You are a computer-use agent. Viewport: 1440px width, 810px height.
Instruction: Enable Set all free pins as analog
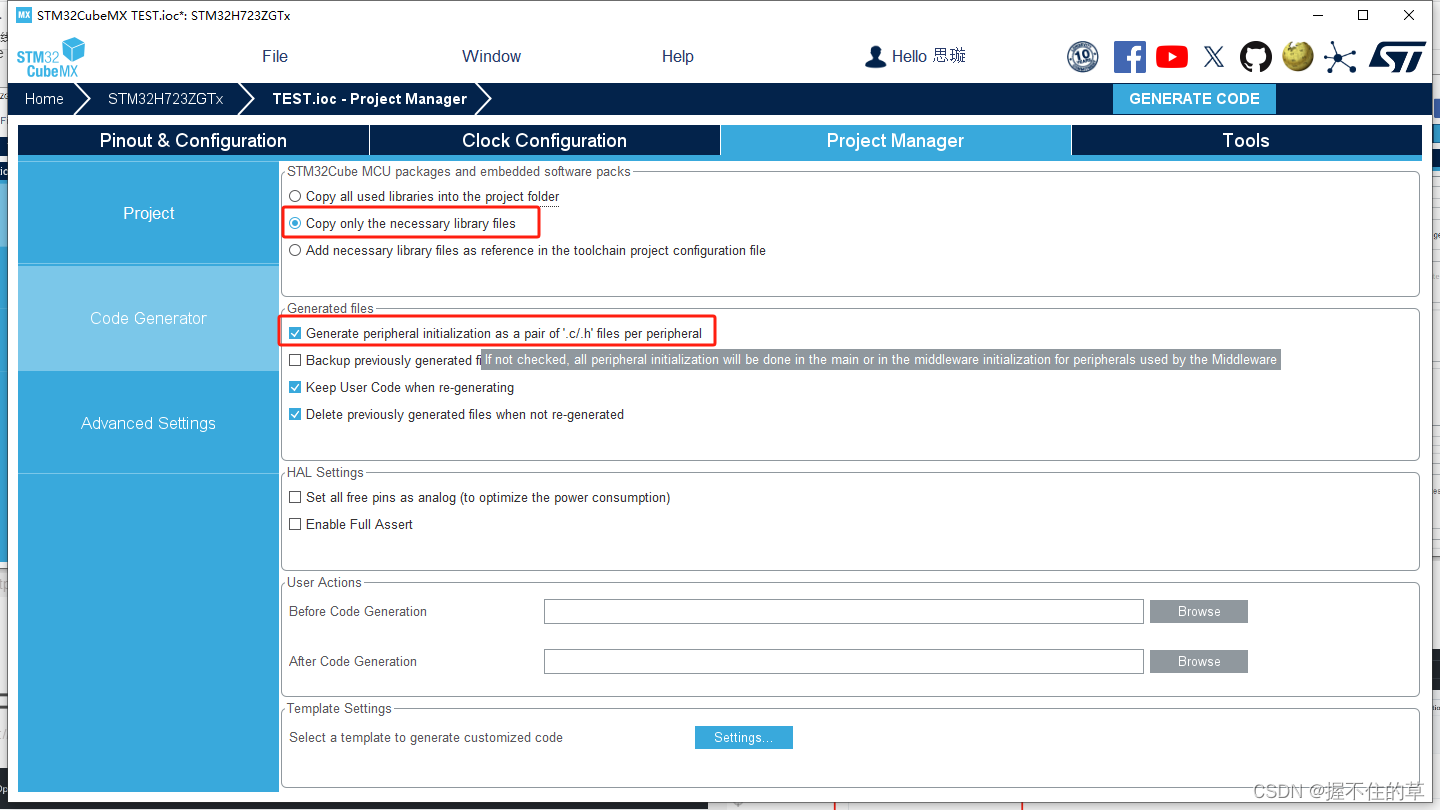295,497
